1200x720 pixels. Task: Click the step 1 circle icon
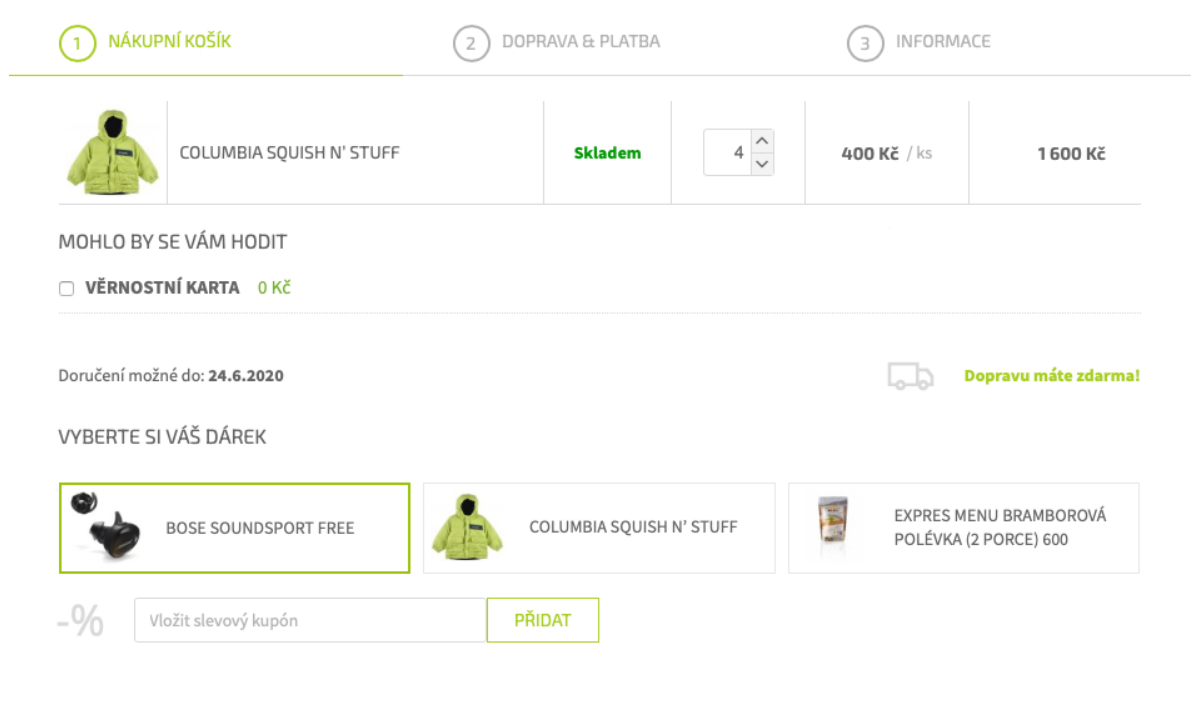point(77,43)
